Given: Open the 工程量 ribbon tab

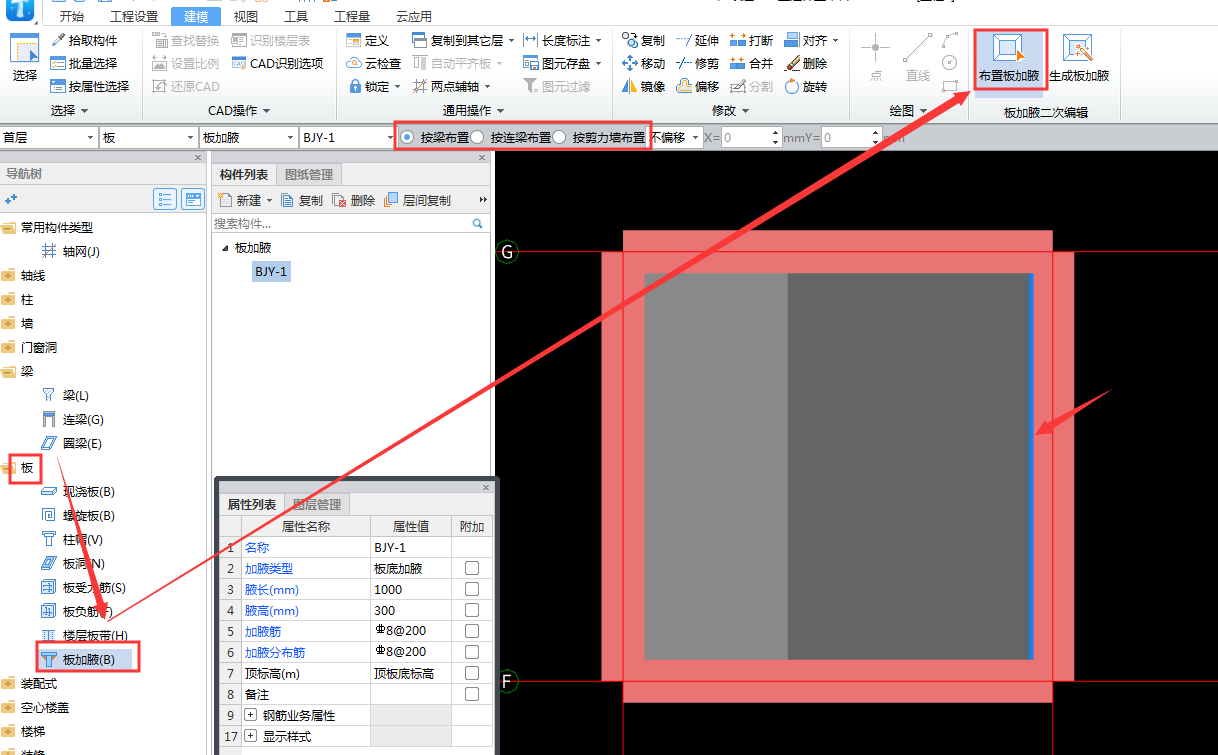Looking at the screenshot, I should point(352,16).
